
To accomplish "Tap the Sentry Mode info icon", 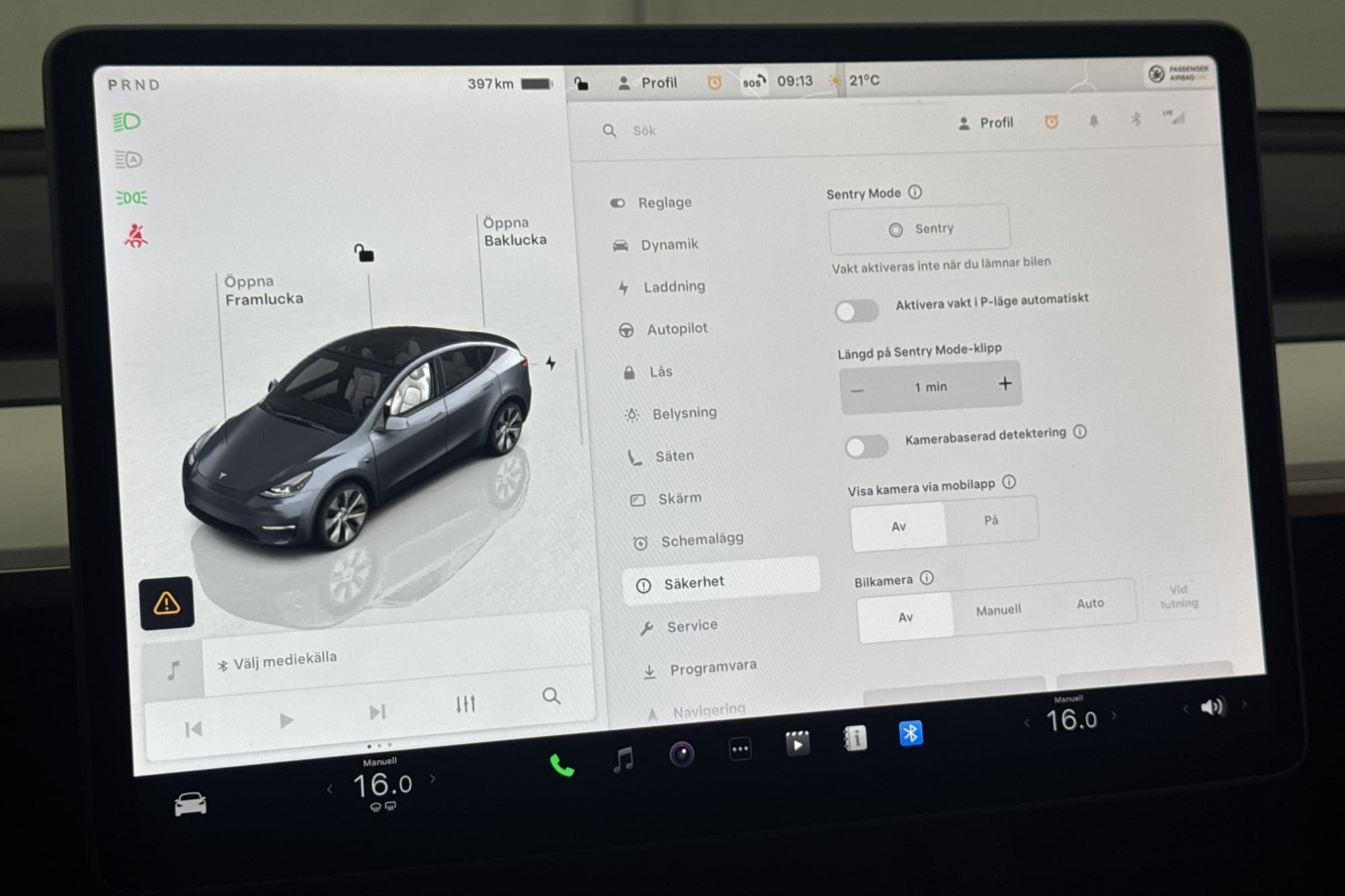I will 915,192.
